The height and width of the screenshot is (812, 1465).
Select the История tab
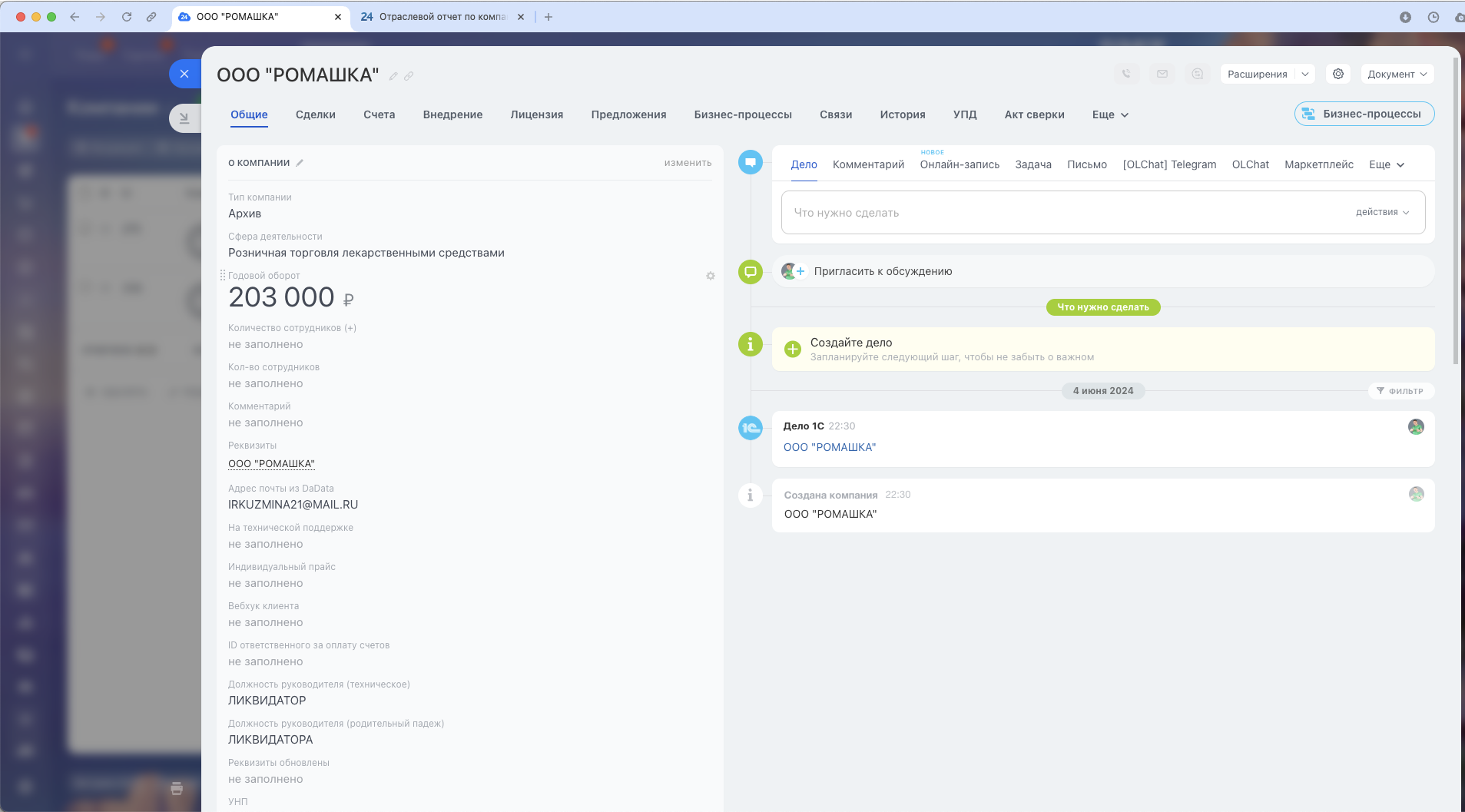[903, 114]
